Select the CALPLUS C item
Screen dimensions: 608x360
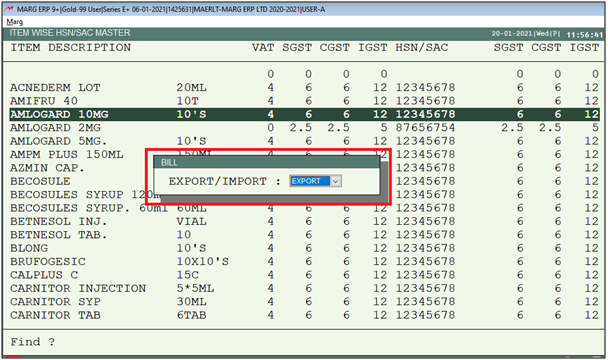(44, 275)
